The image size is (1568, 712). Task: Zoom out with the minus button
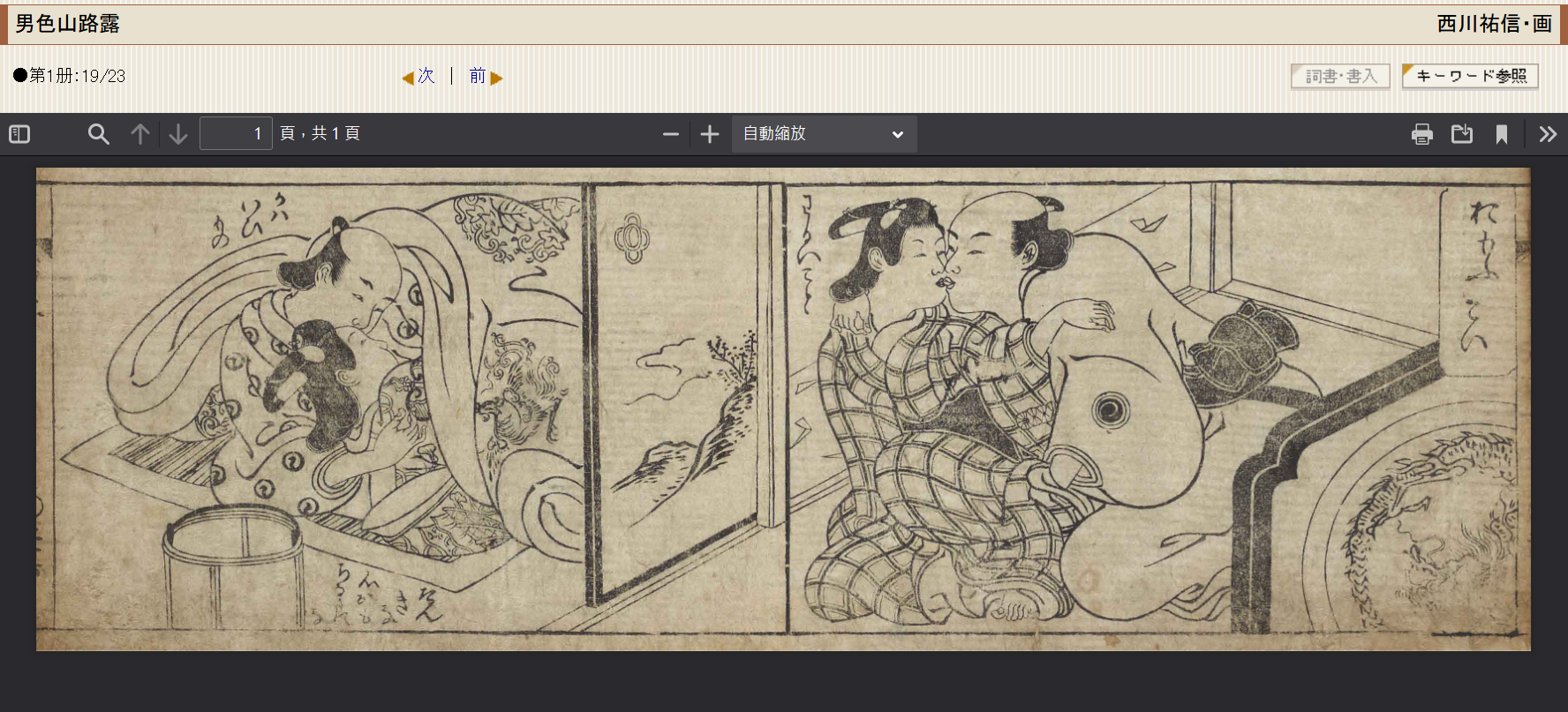[x=671, y=134]
